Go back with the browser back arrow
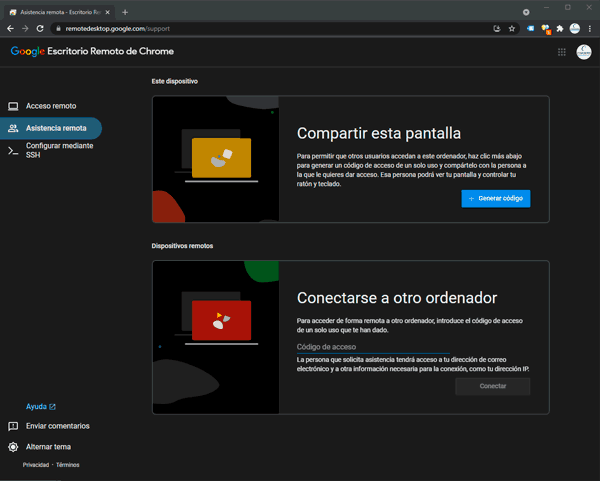 coord(10,29)
